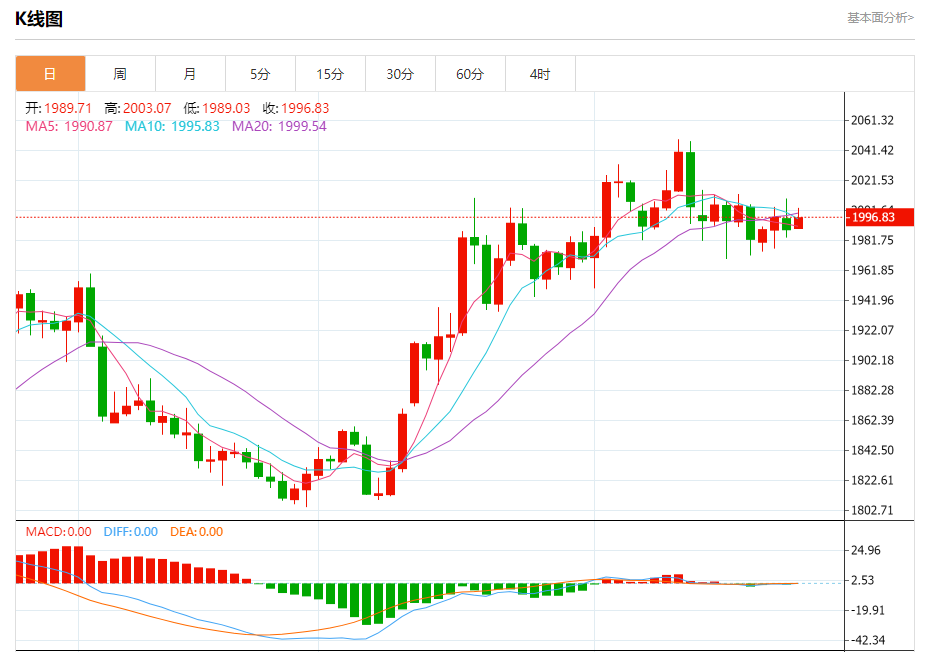This screenshot has height=652, width=927.
Task: Click the 1842.50 price axis label
Action: pyautogui.click(x=872, y=450)
